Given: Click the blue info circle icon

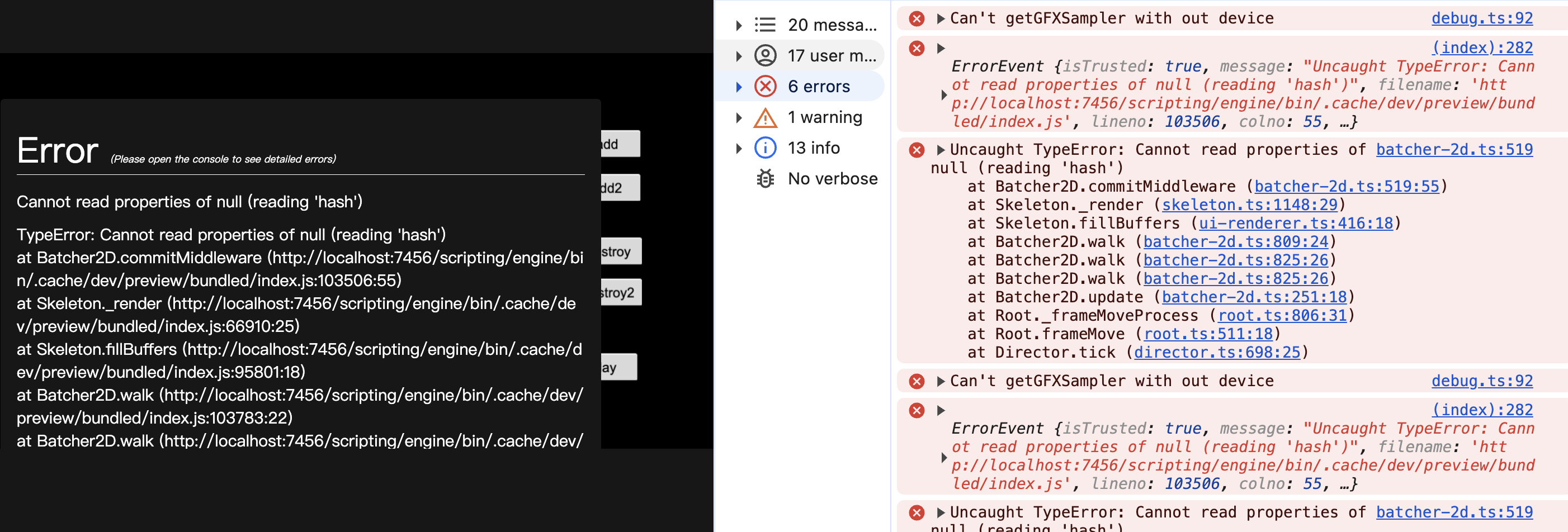Looking at the screenshot, I should click(x=765, y=148).
